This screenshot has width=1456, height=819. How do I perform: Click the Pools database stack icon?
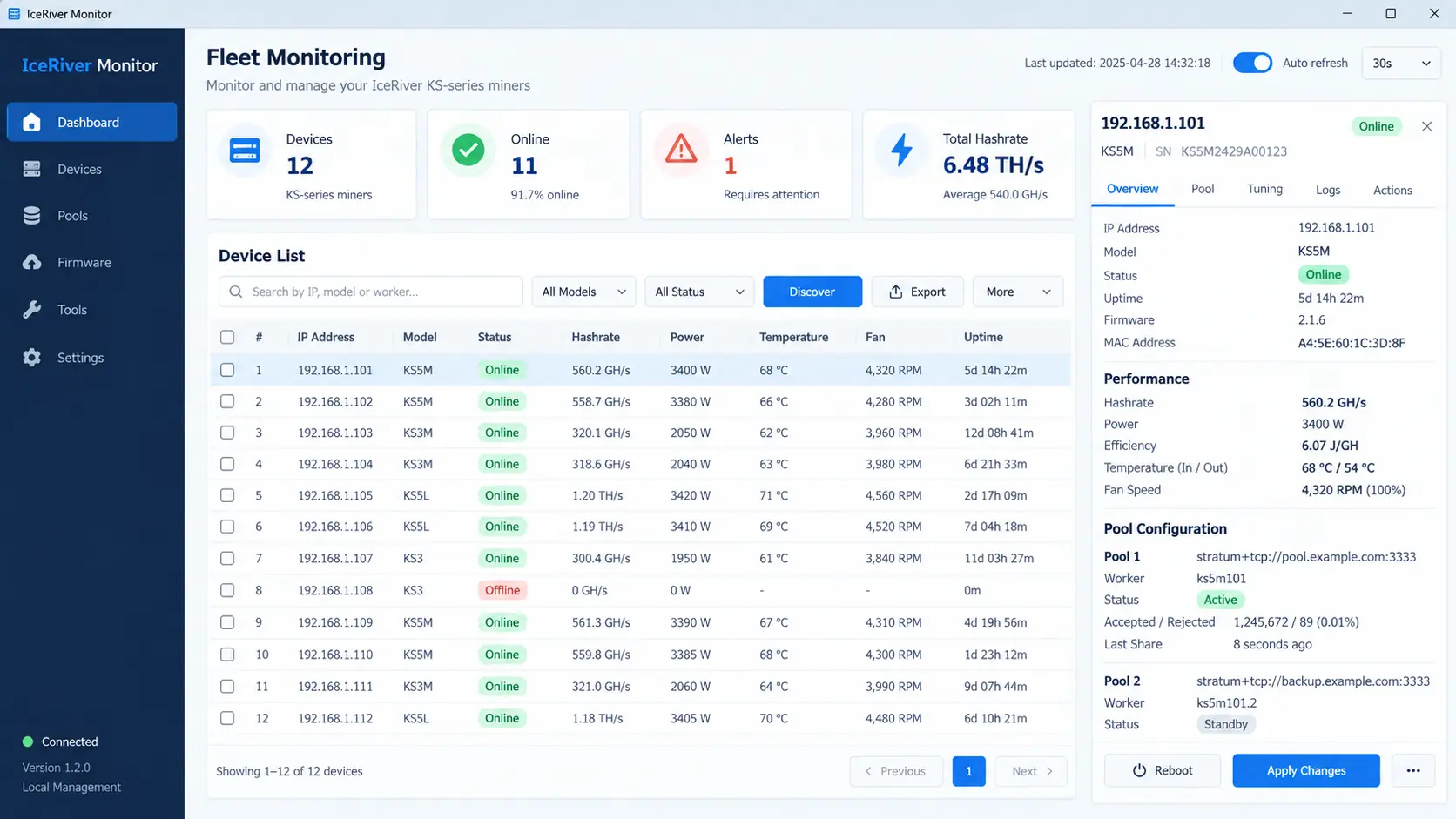click(x=32, y=216)
